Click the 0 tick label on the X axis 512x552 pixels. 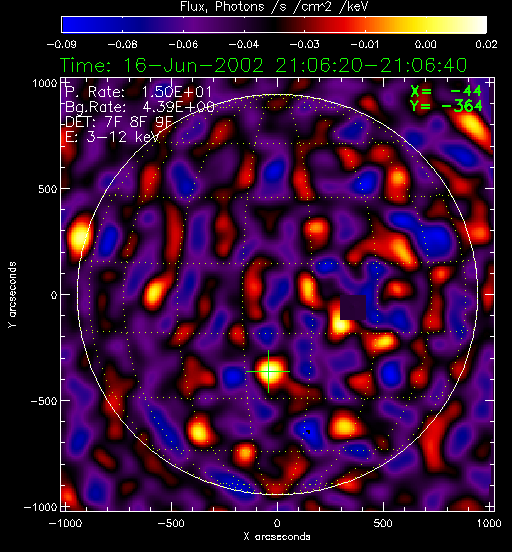point(277,523)
